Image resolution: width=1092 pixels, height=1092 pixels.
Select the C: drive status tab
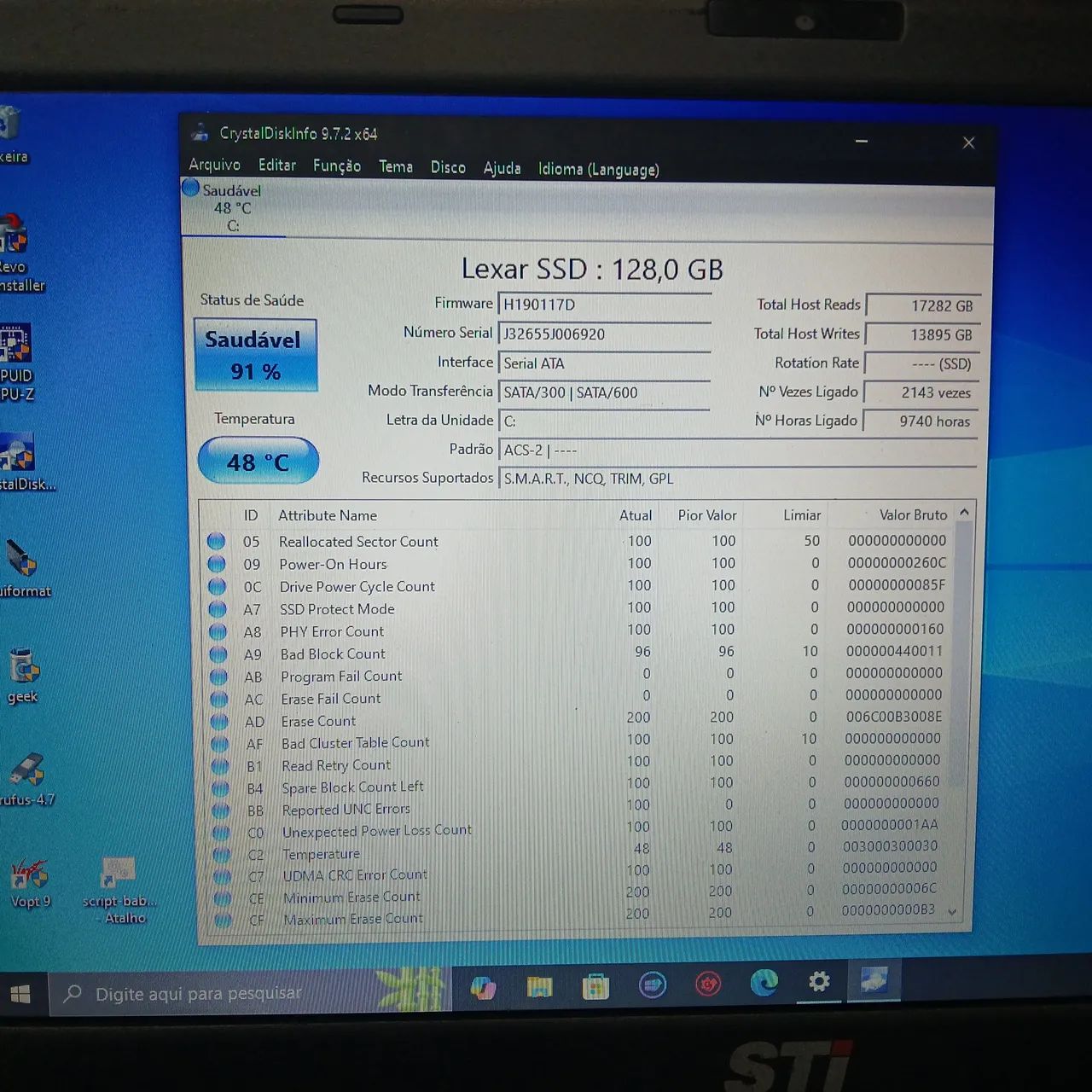[233, 208]
